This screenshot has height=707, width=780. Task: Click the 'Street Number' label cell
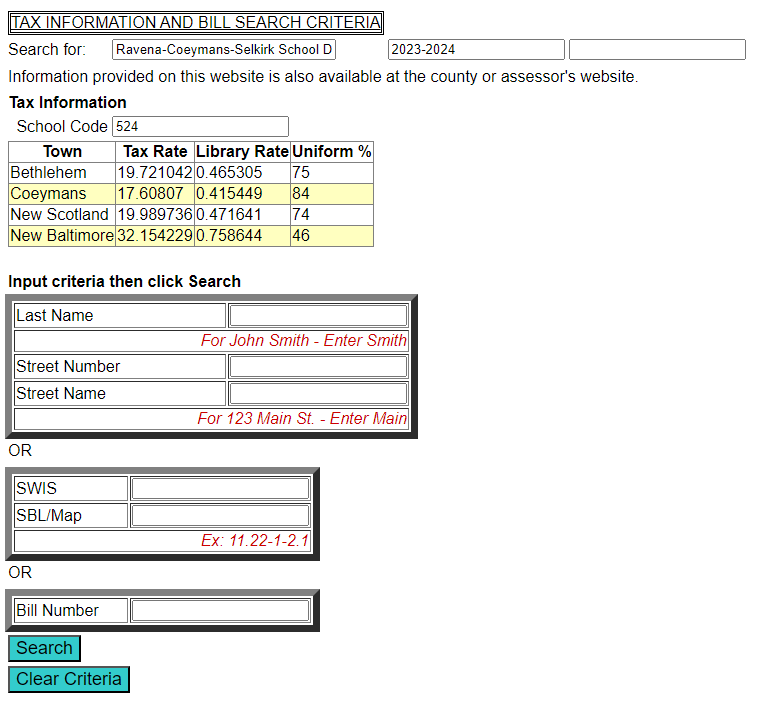click(x=120, y=367)
